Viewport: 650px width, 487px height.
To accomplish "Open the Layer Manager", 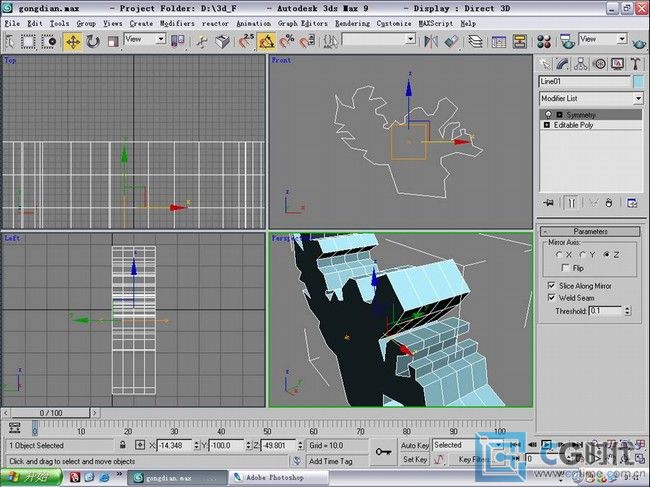I will (475, 41).
